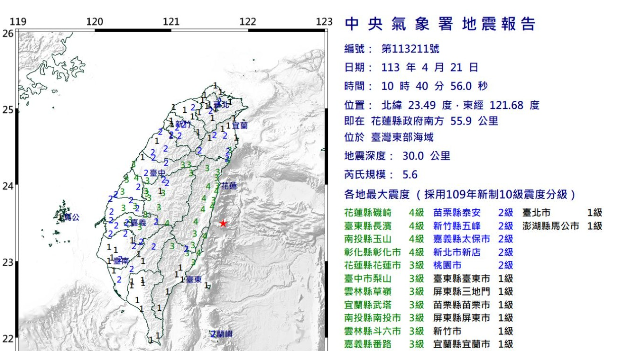Click the 臺中 city label on map

158,173
